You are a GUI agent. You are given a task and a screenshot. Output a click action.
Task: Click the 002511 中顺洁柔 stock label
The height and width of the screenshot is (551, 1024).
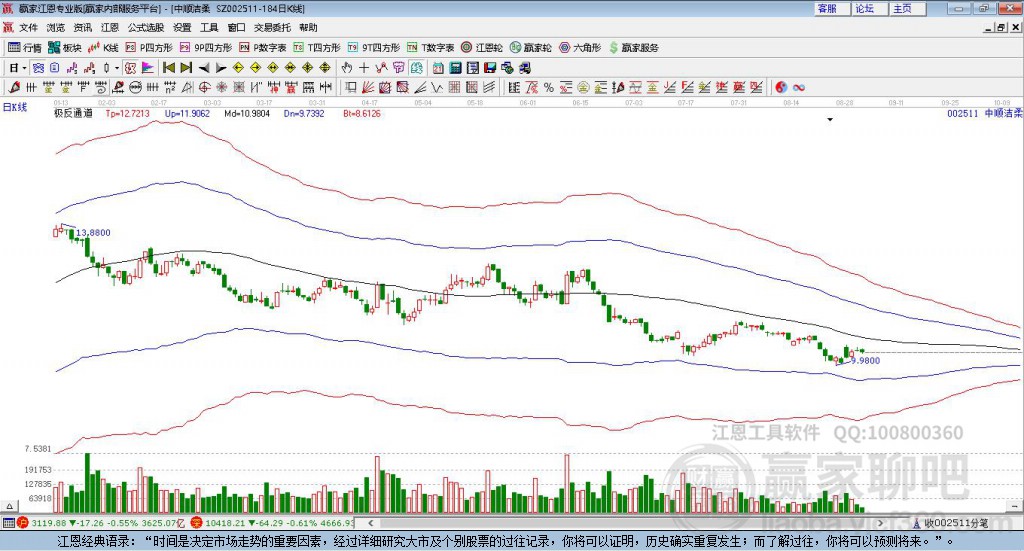tap(984, 113)
